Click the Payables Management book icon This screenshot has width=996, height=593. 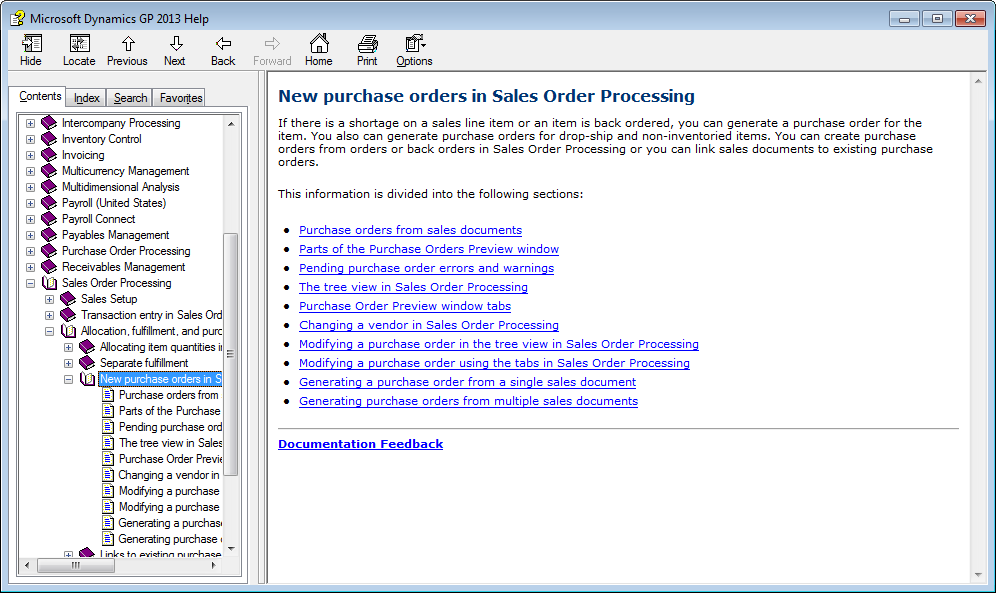point(49,235)
